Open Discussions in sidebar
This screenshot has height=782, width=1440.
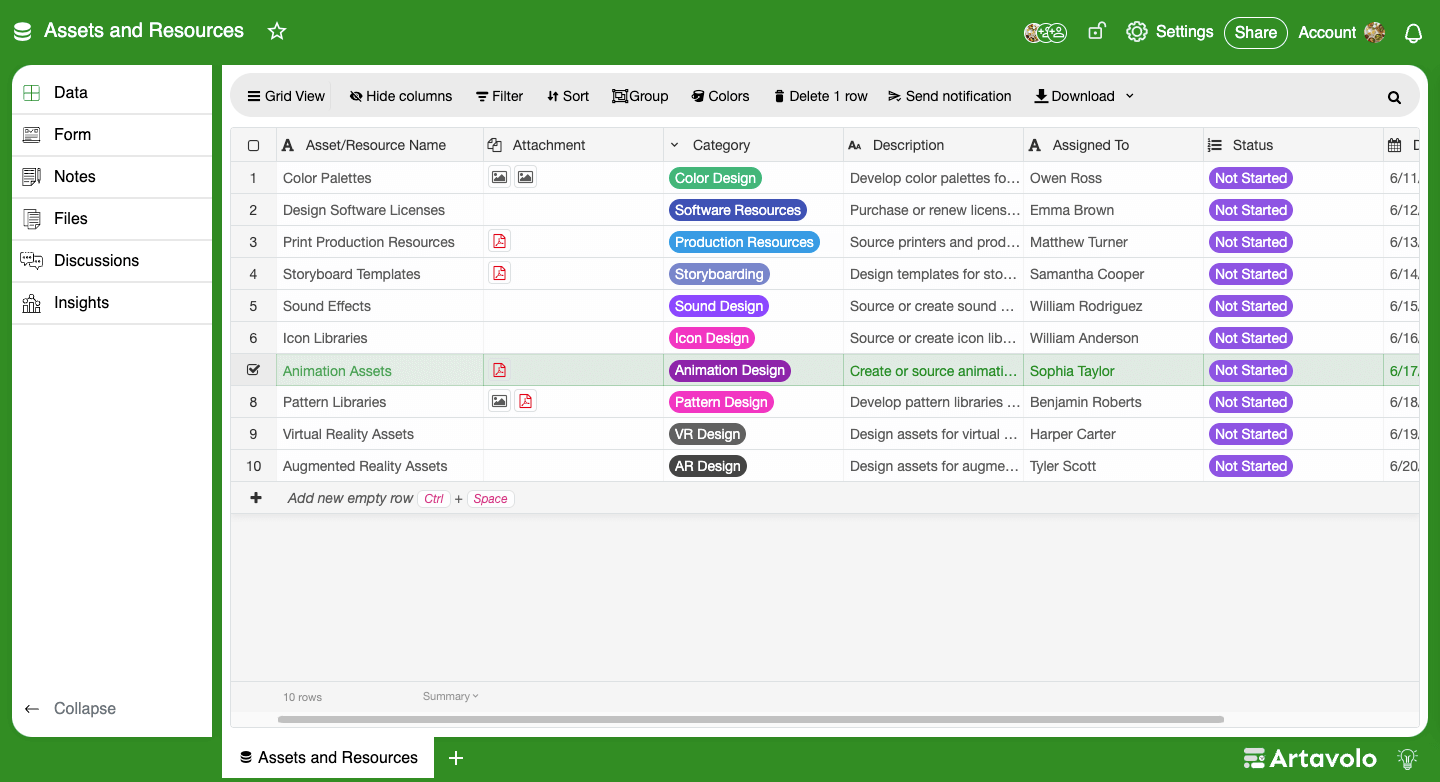(112, 260)
